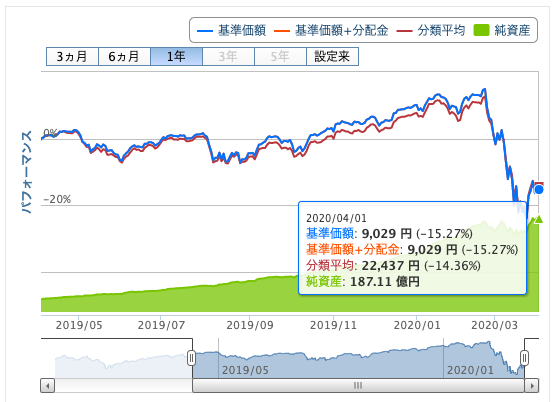Click the 基準価額 9,029 円 tooltip line

389,234
